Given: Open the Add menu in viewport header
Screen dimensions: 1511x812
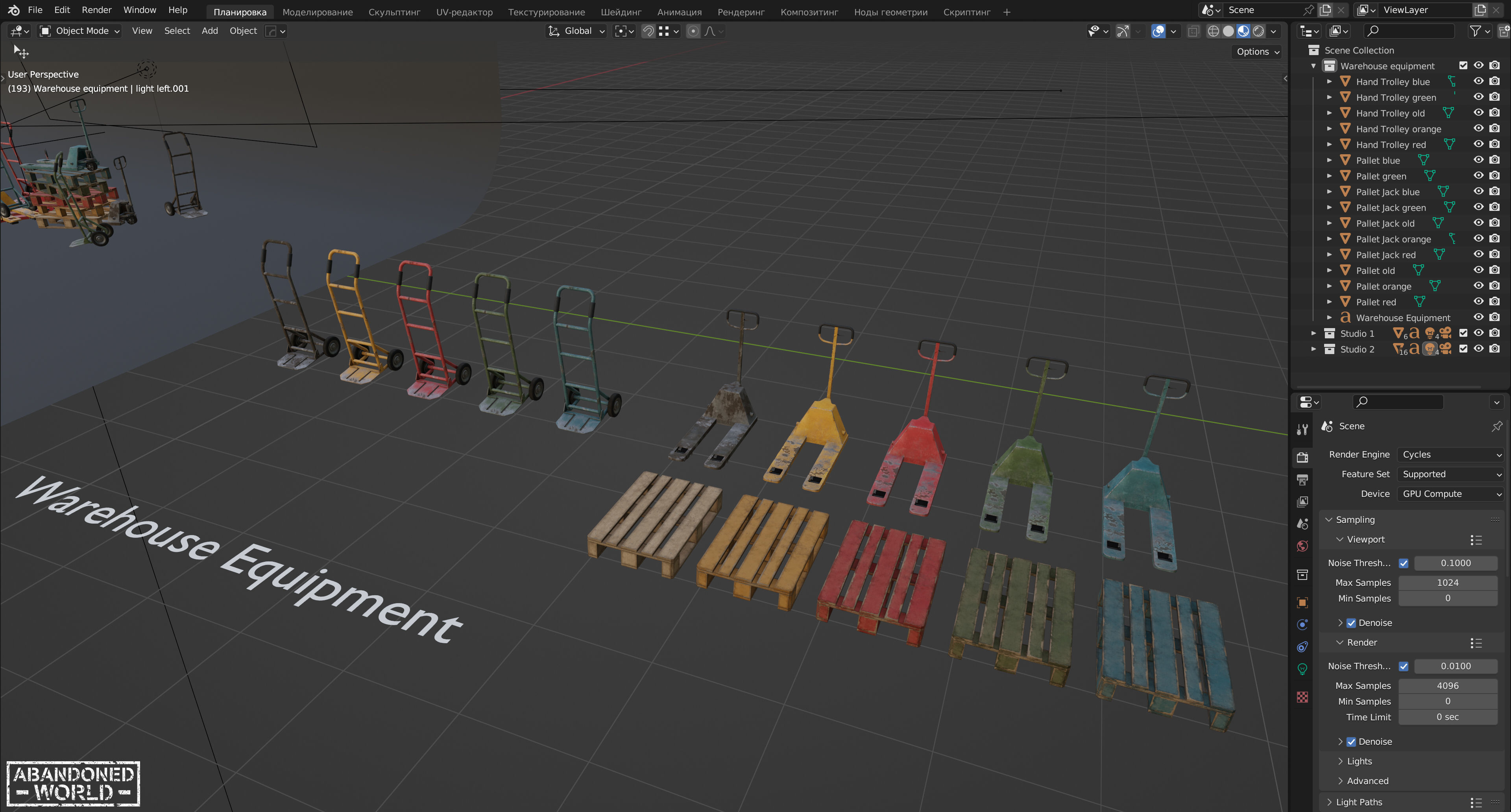Looking at the screenshot, I should coord(209,31).
